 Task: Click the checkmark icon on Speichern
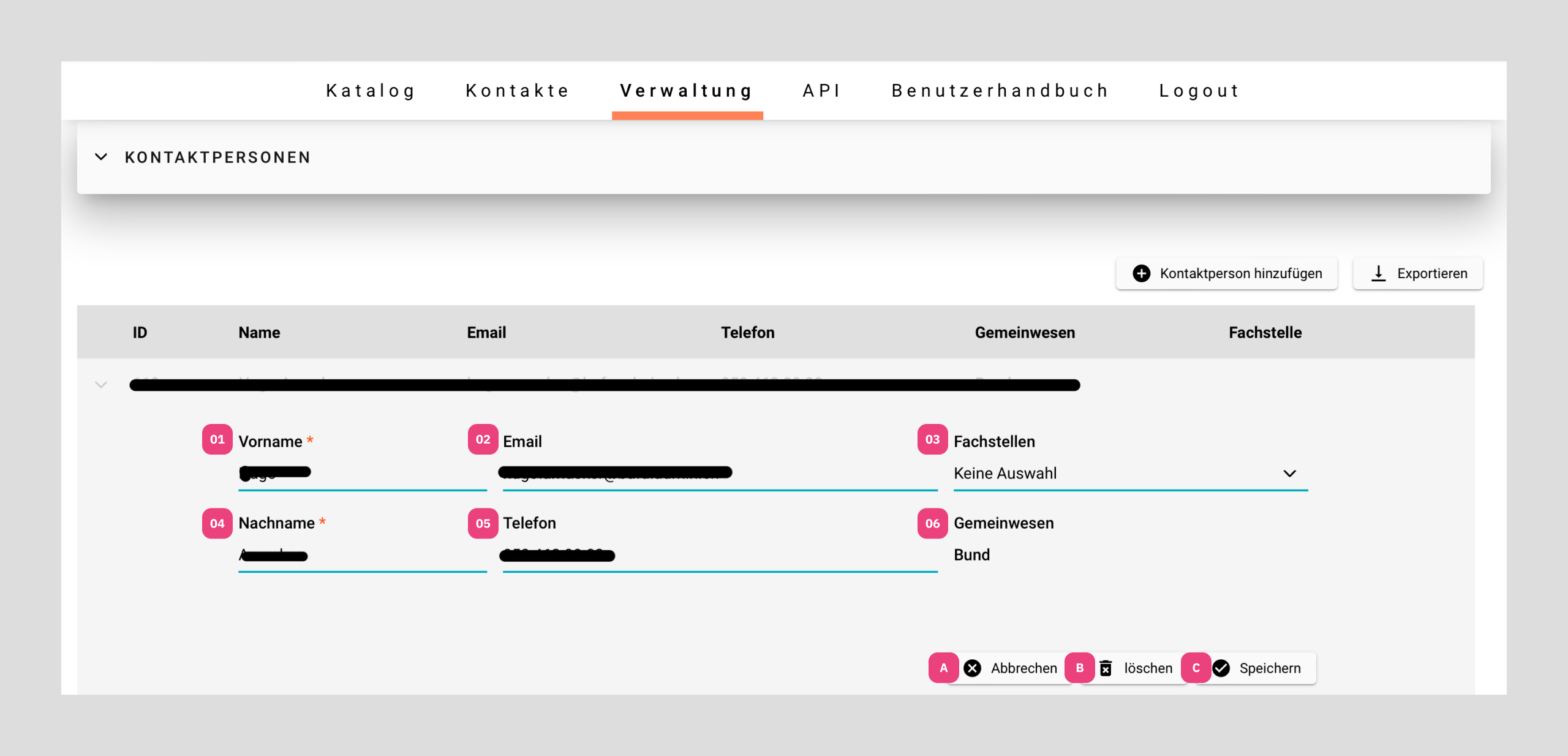pyautogui.click(x=1221, y=668)
